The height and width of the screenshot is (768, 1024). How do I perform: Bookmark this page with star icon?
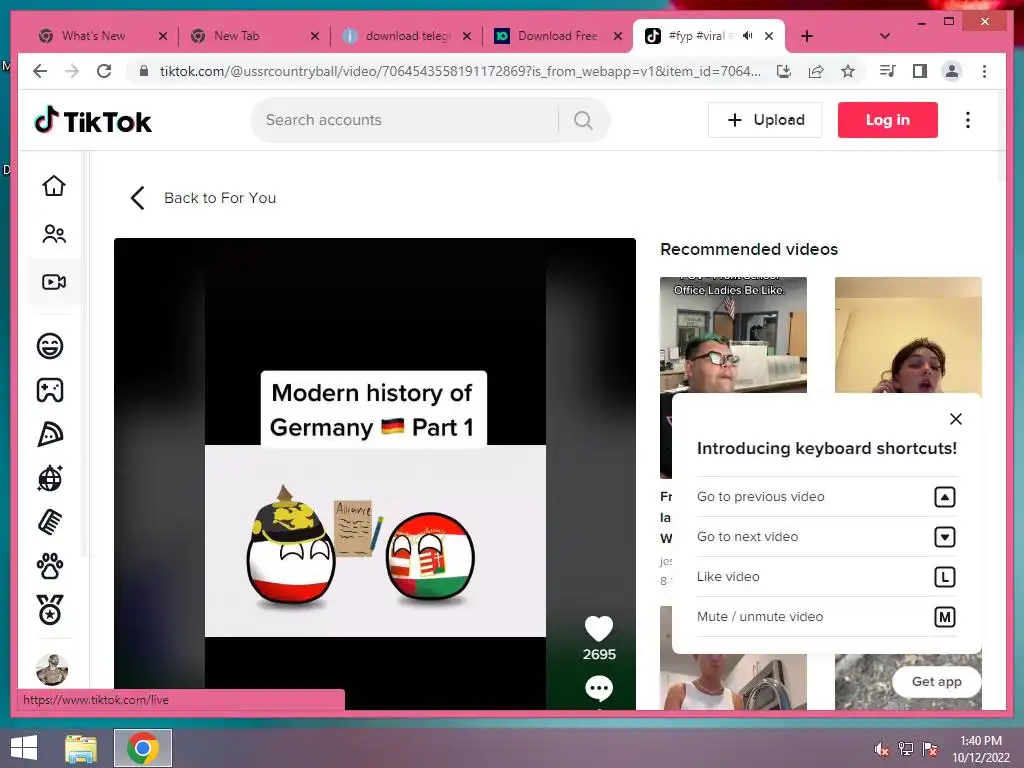[848, 71]
